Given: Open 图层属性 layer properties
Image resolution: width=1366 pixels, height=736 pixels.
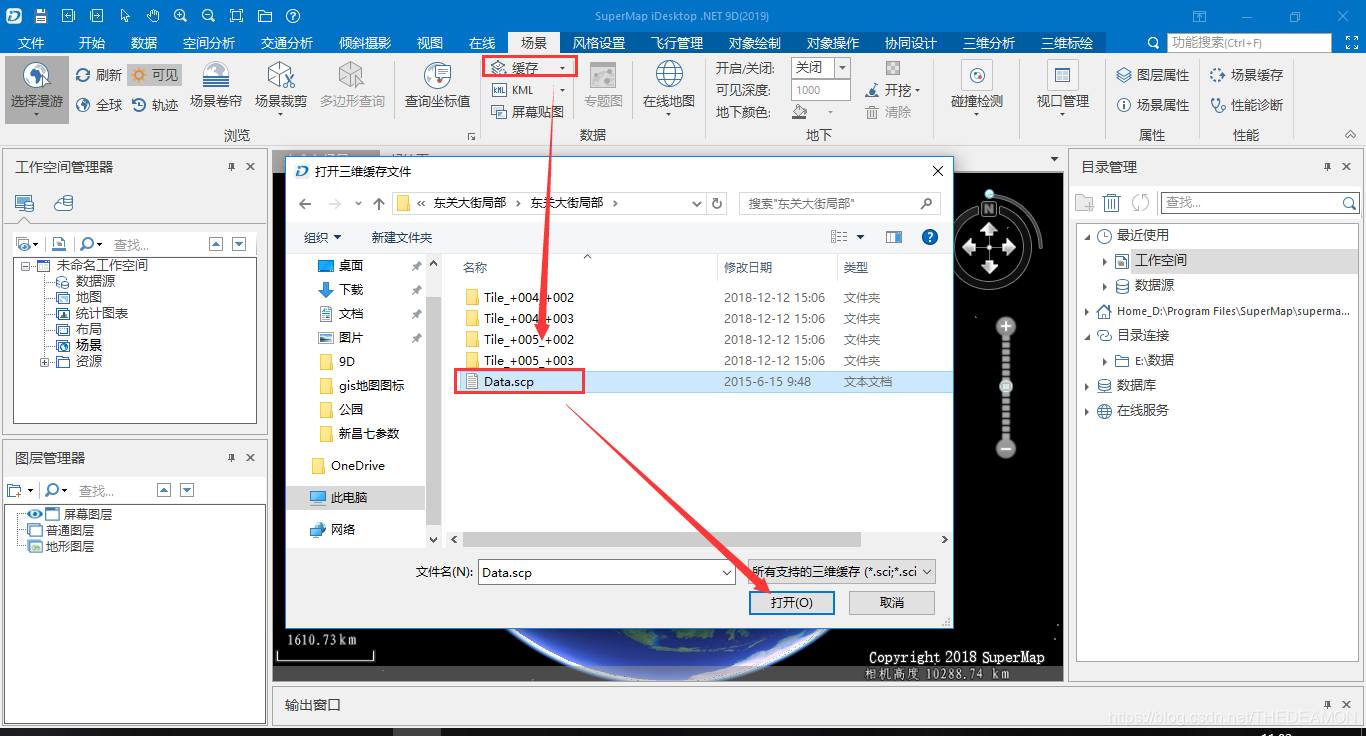Looking at the screenshot, I should [x=1153, y=75].
